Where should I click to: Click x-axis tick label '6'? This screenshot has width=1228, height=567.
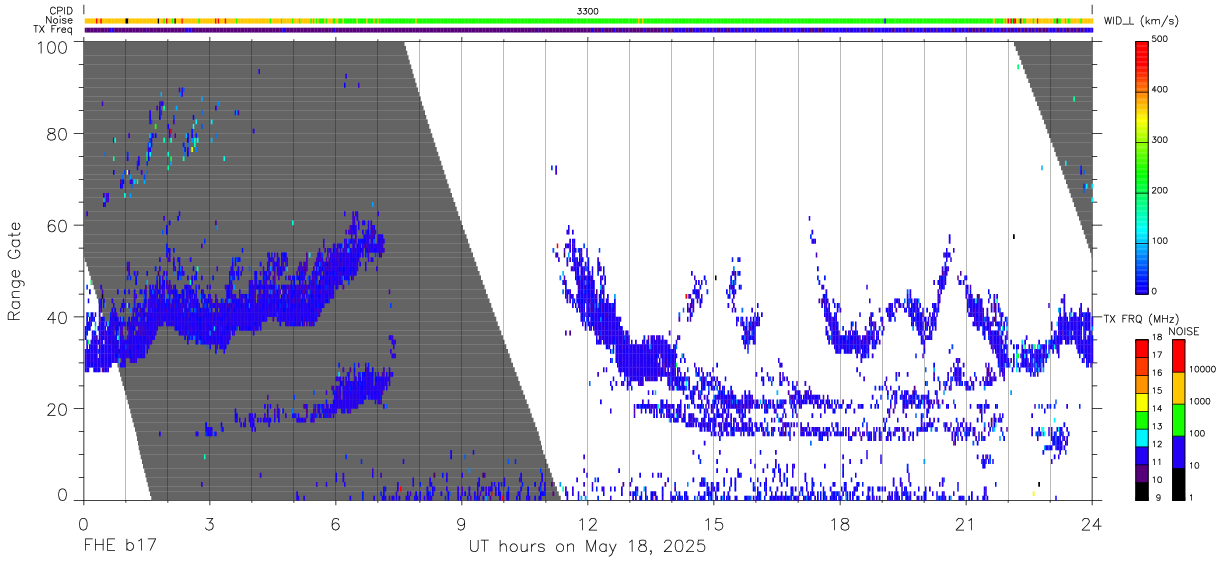(x=336, y=524)
